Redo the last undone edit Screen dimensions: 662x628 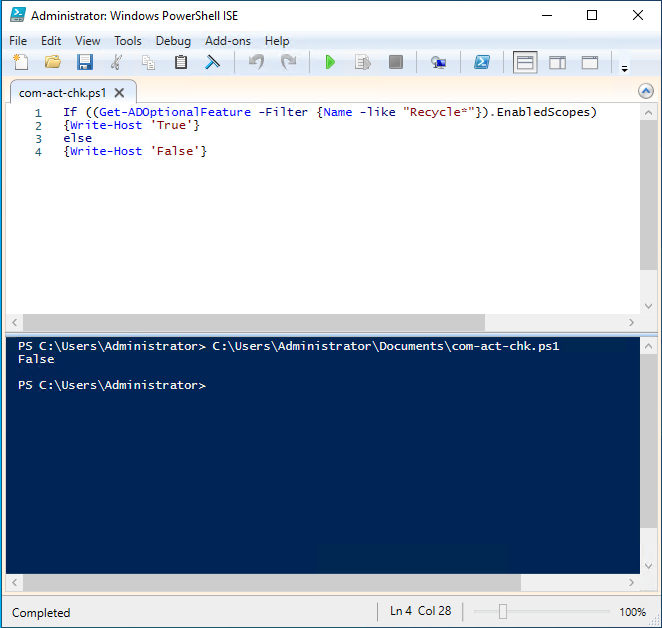[x=289, y=63]
